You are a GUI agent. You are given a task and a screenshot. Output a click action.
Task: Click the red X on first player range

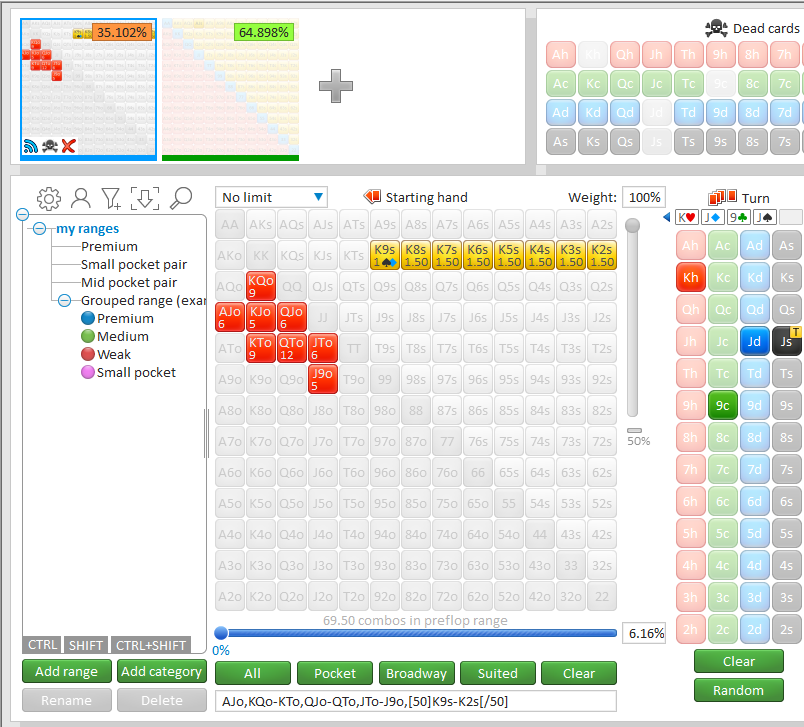click(x=68, y=146)
